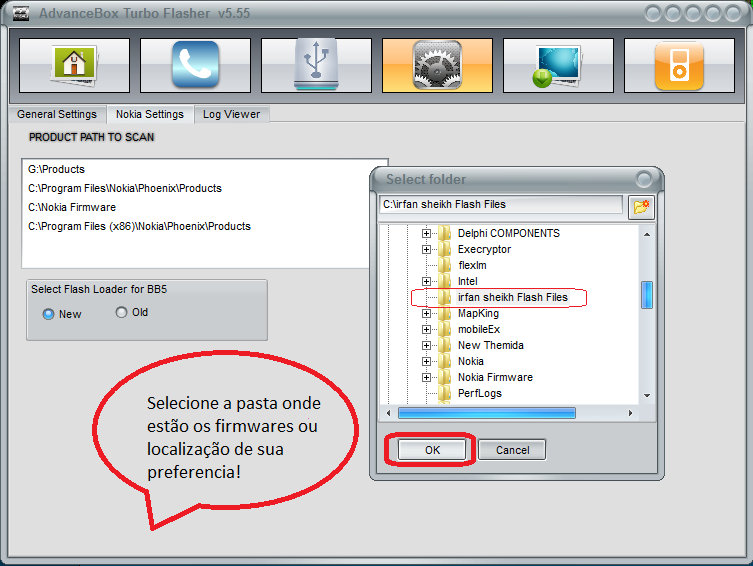
Task: Open the Home section icon
Action: coord(74,65)
